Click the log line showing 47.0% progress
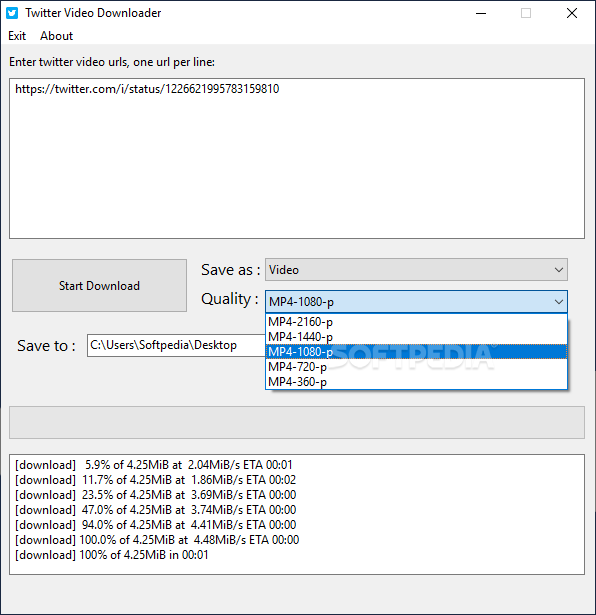 [x=155, y=510]
